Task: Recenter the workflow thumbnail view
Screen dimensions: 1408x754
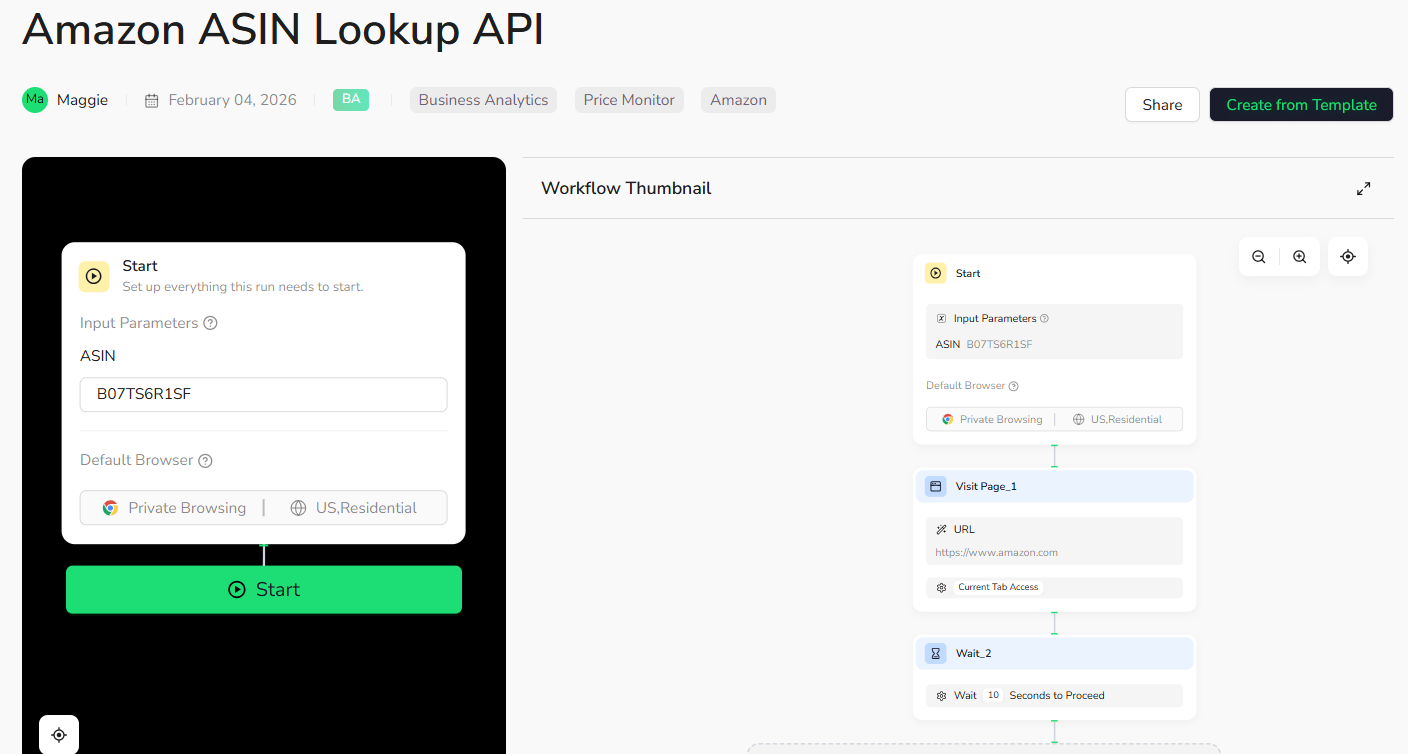Action: click(1347, 257)
